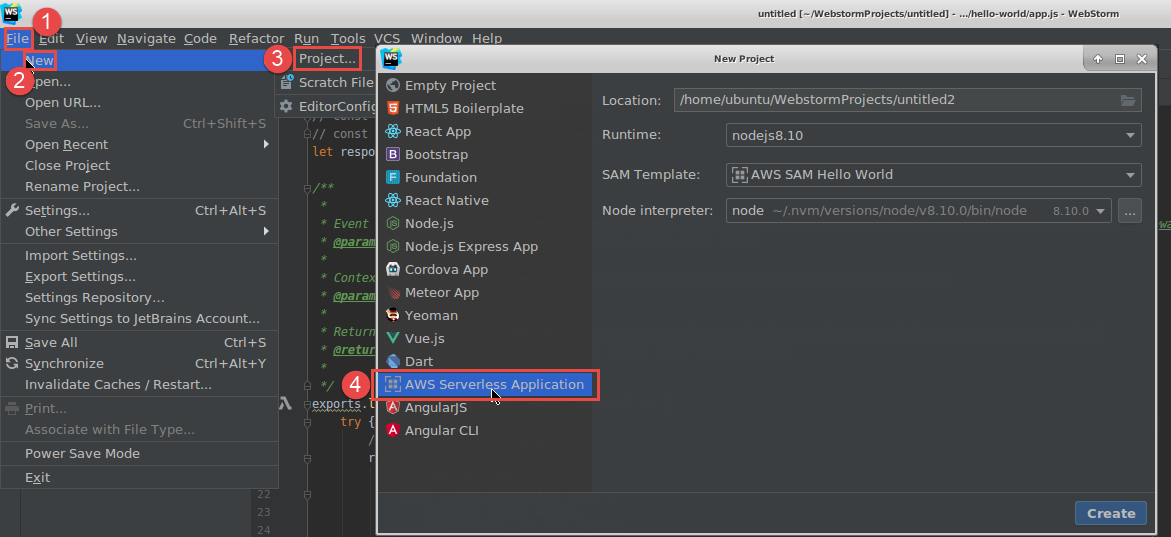Viewport: 1171px width, 537px height.
Task: Open the Runtime dropdown
Action: point(932,135)
